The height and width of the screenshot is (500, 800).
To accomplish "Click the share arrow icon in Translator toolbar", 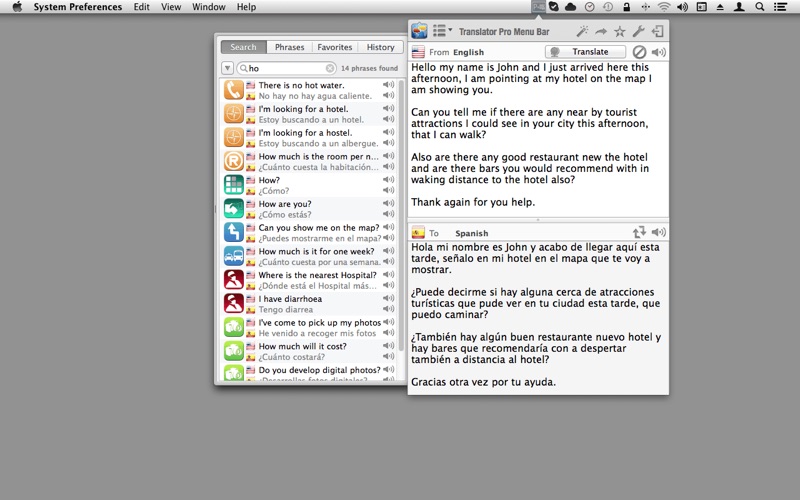I will click(601, 32).
